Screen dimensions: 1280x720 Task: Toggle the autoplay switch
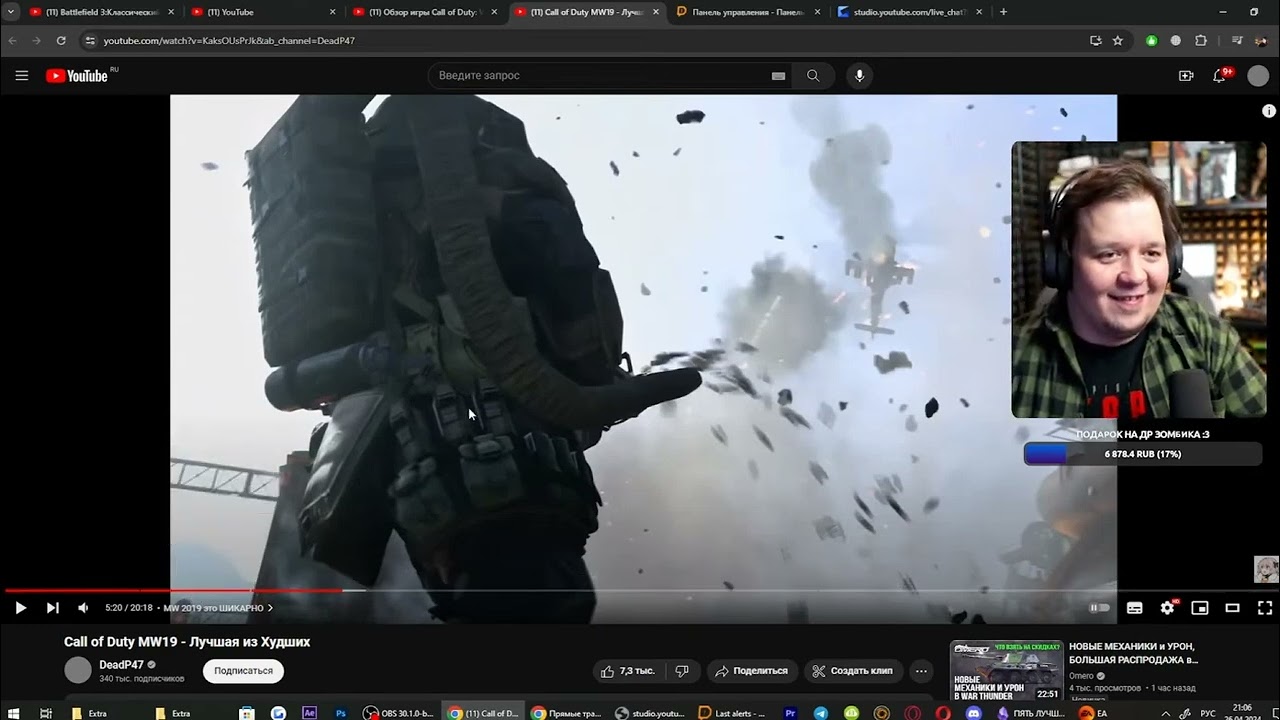click(1099, 608)
